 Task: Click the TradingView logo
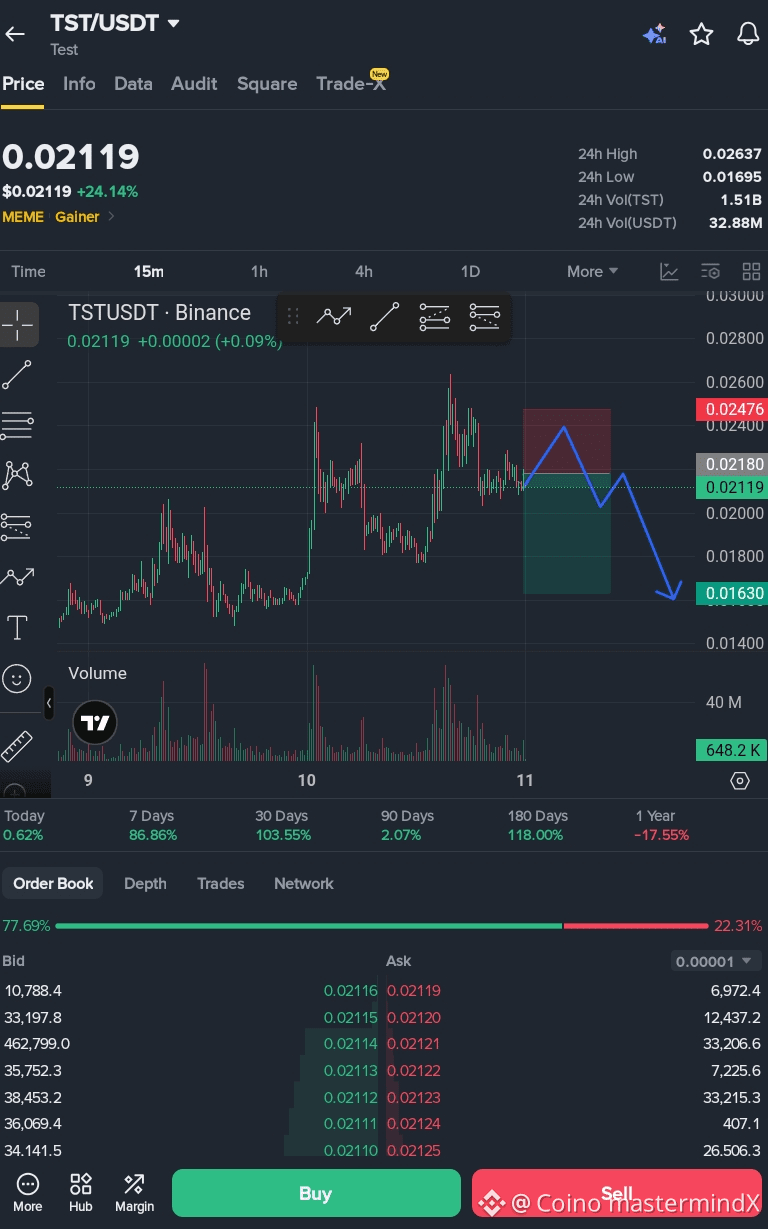click(x=95, y=722)
